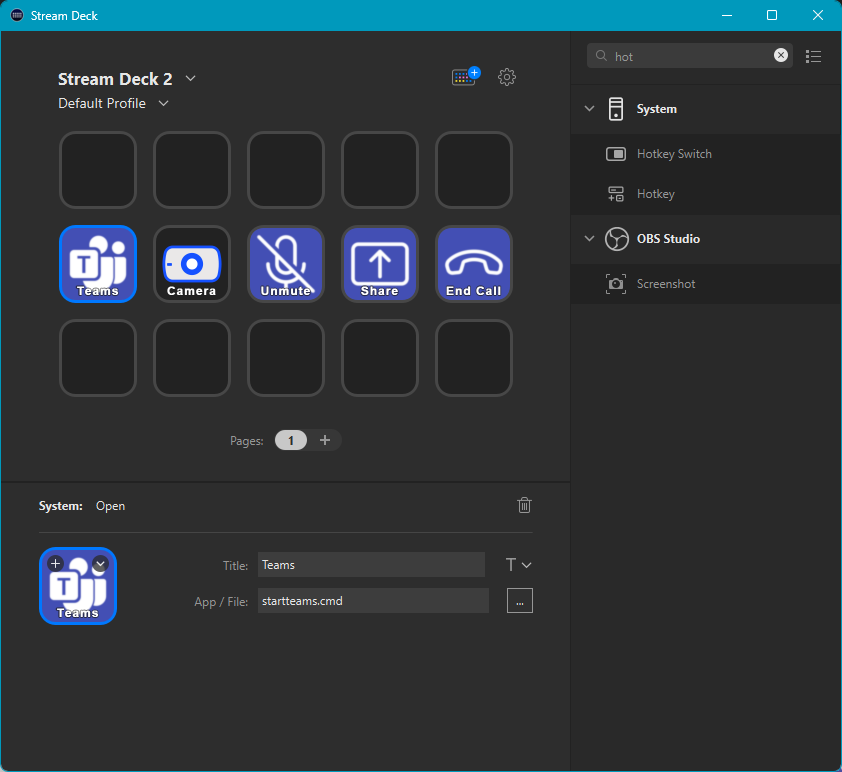Select the Unmute microphone key
This screenshot has width=842, height=772.
pyautogui.click(x=285, y=264)
